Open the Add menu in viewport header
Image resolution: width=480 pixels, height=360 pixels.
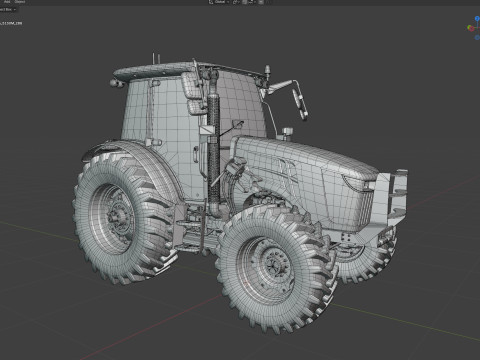[7, 2]
